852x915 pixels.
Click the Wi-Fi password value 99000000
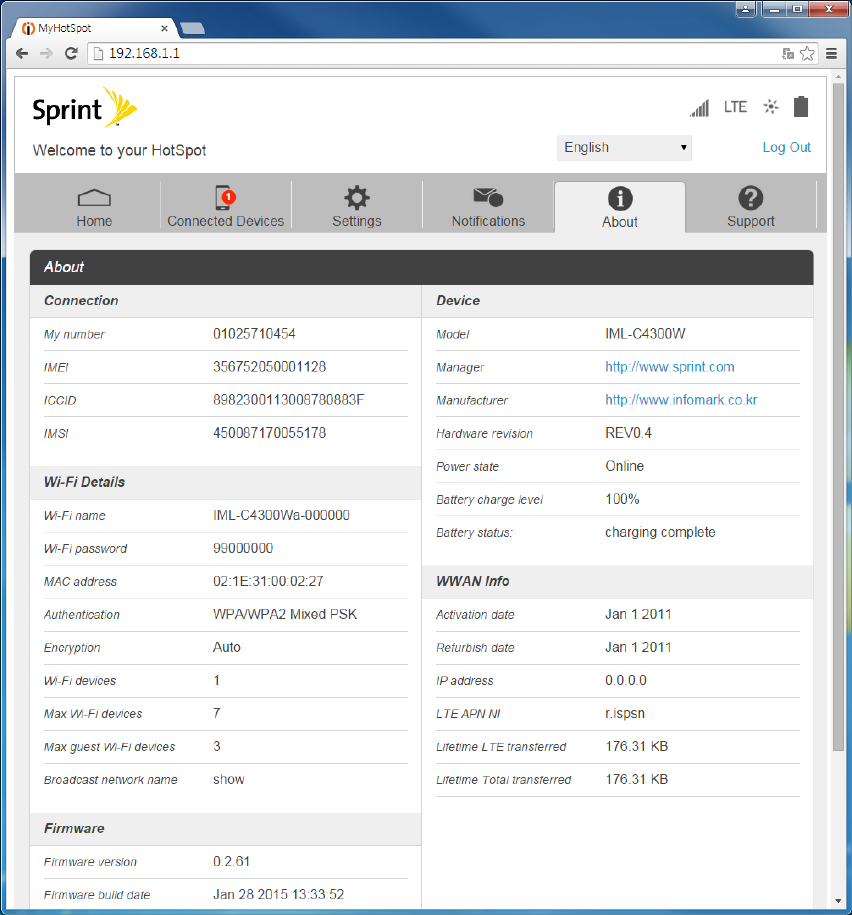tap(243, 549)
